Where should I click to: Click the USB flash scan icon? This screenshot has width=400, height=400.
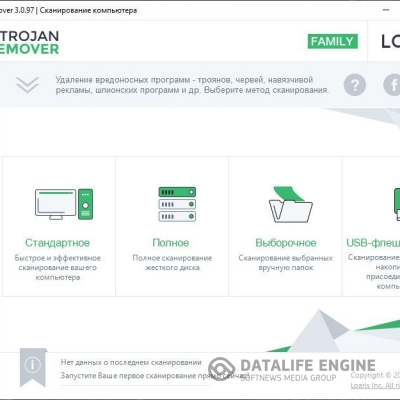click(397, 204)
